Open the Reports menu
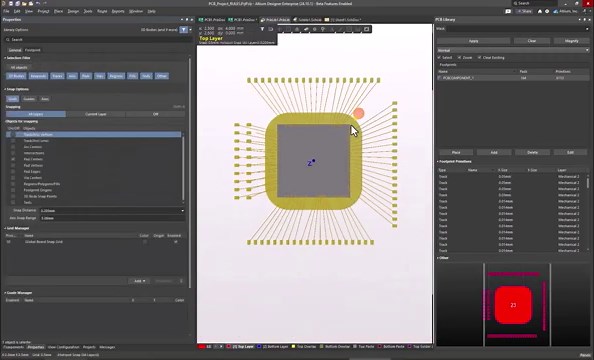This screenshot has width=594, height=360. click(118, 11)
